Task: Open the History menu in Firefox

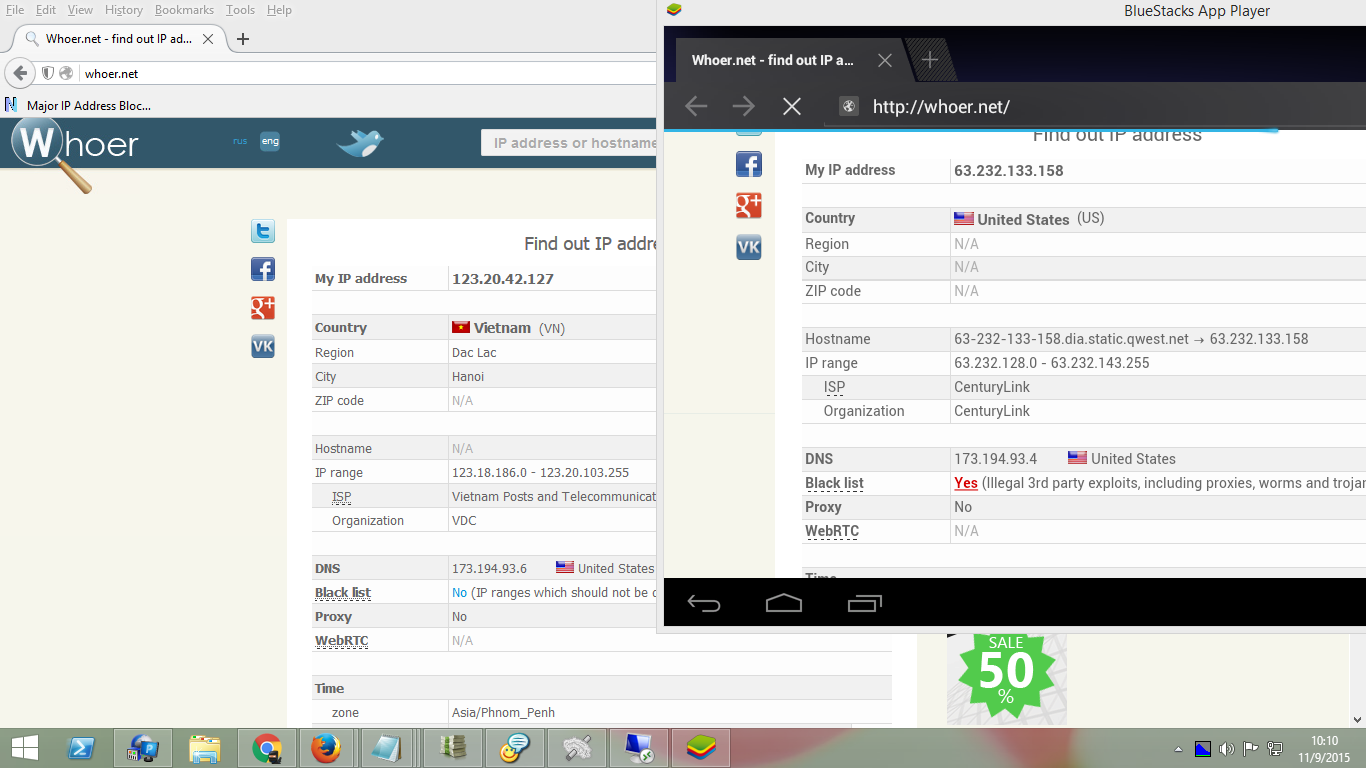Action: coord(124,10)
